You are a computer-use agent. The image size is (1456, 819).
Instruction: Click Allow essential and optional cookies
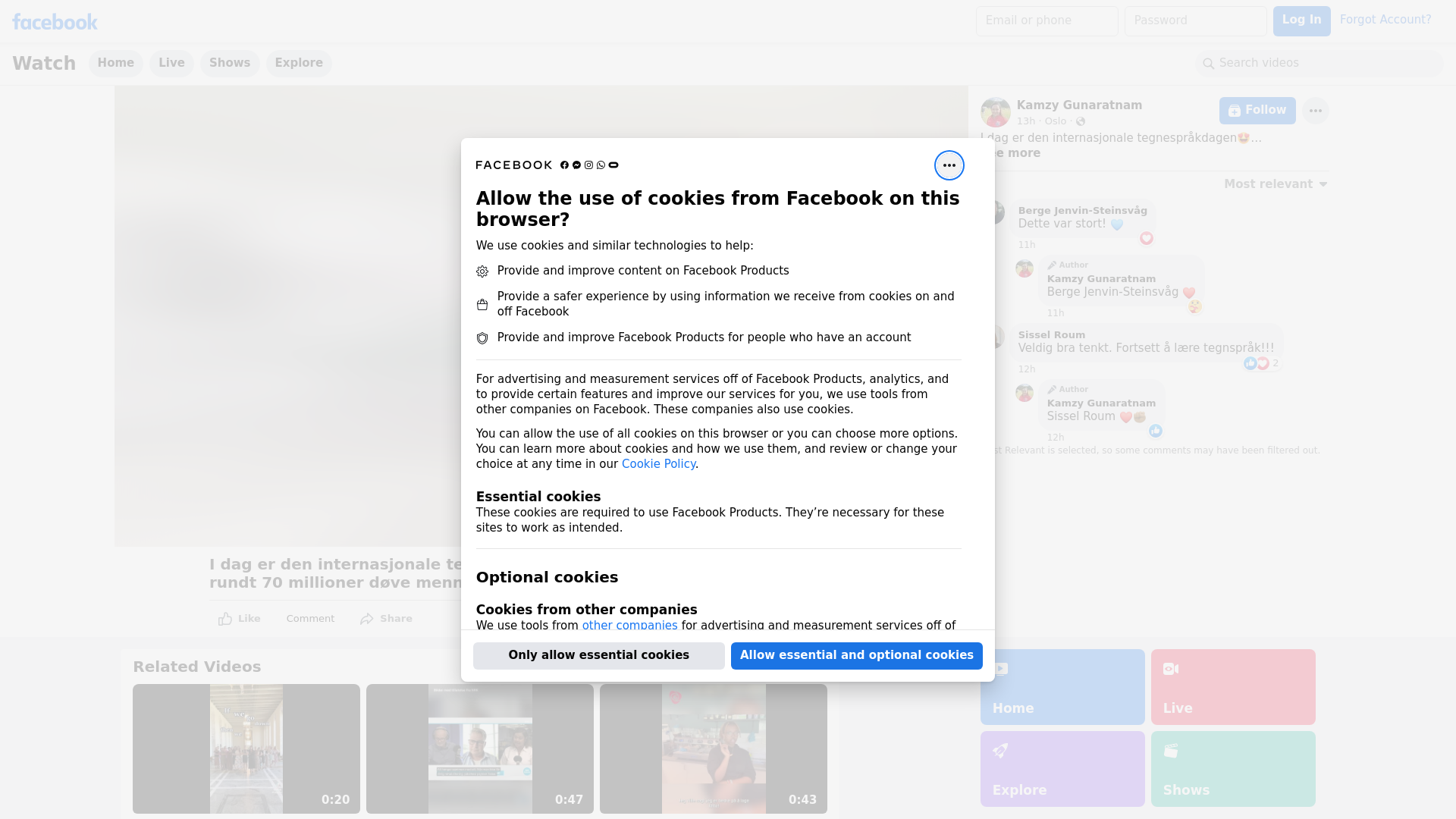(x=857, y=656)
